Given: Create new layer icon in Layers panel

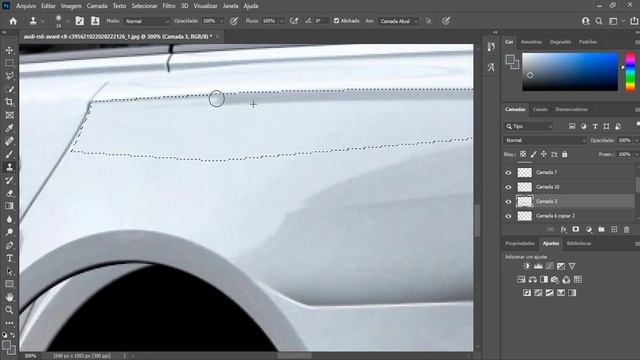Looking at the screenshot, I should (614, 230).
